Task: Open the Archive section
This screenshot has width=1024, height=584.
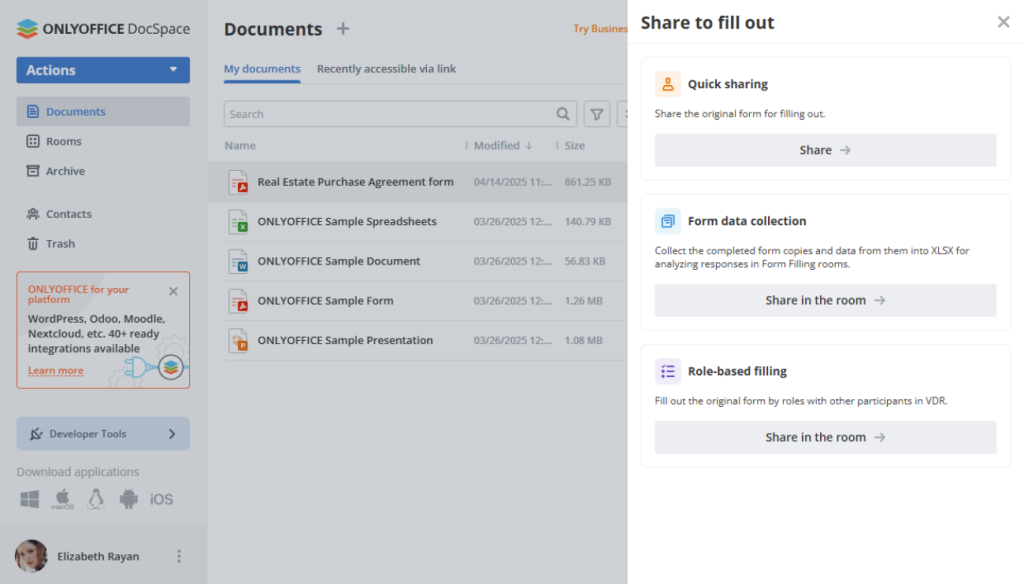Action: point(64,171)
